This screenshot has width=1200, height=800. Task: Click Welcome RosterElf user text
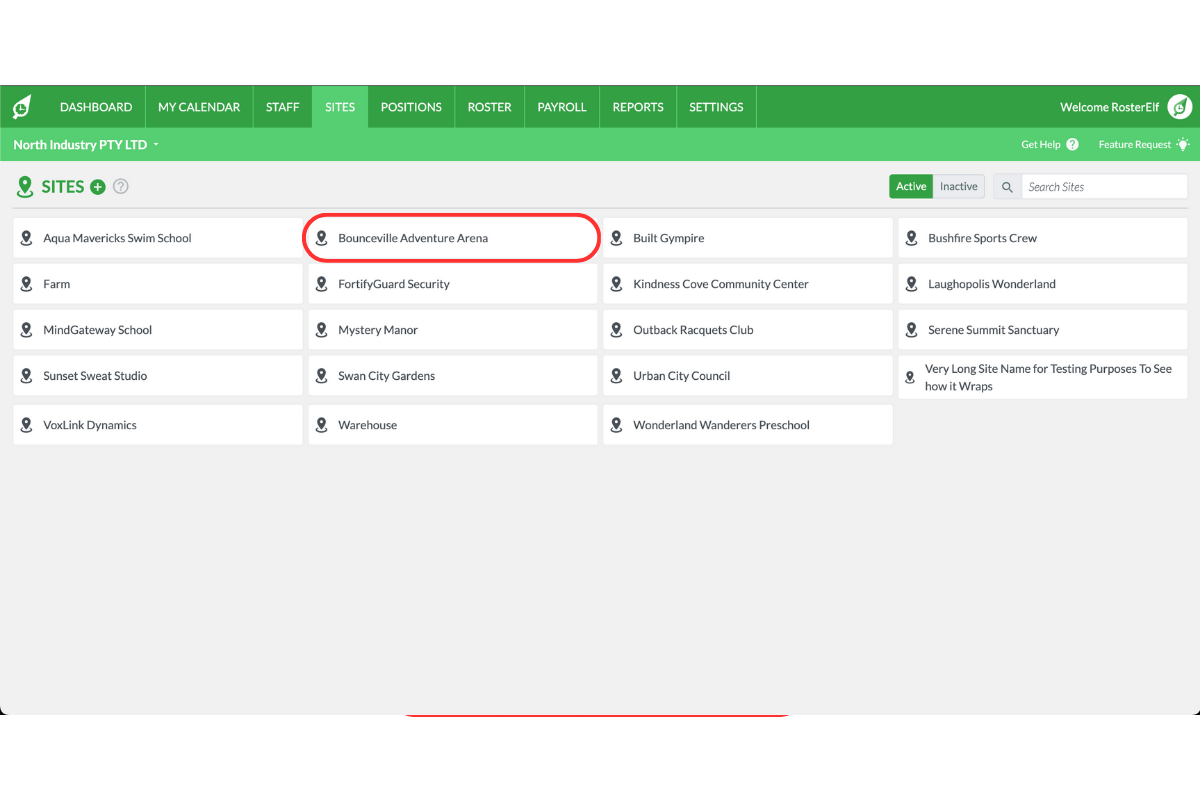1110,107
